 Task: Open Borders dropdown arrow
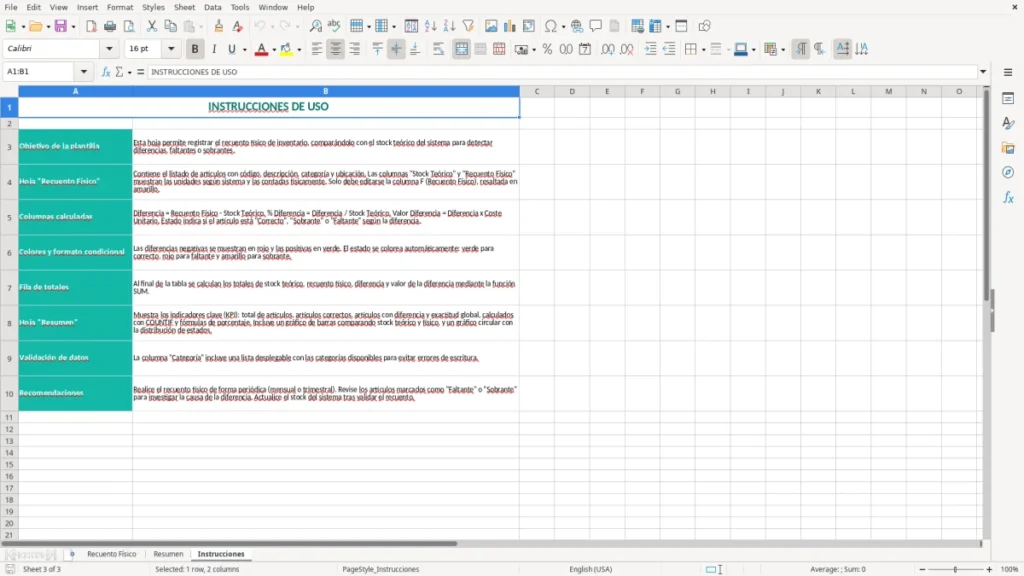point(703,50)
